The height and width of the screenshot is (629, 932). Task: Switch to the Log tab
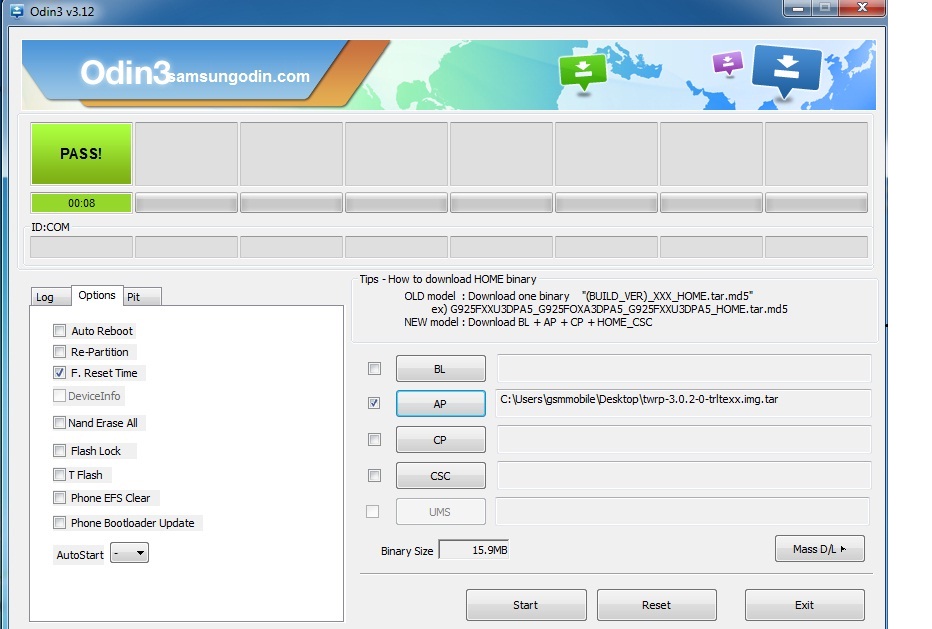pyautogui.click(x=50, y=297)
